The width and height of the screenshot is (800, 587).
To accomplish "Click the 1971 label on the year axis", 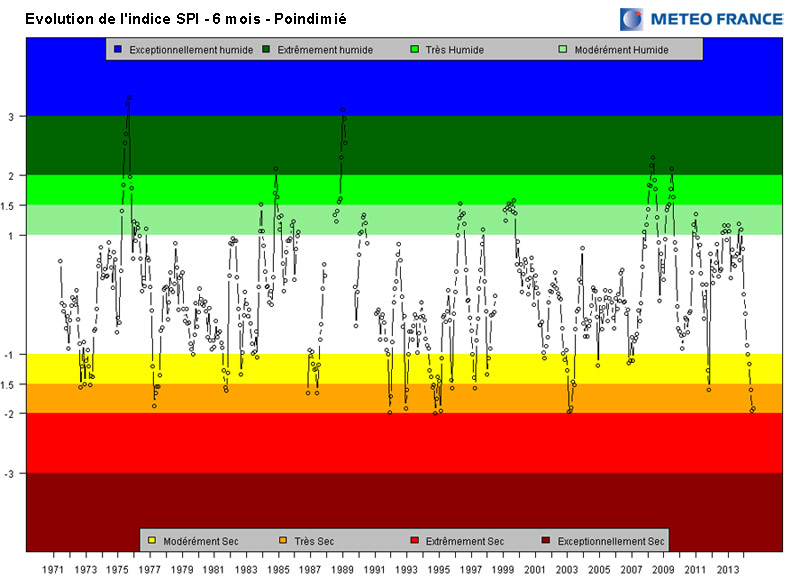I will click(55, 570).
